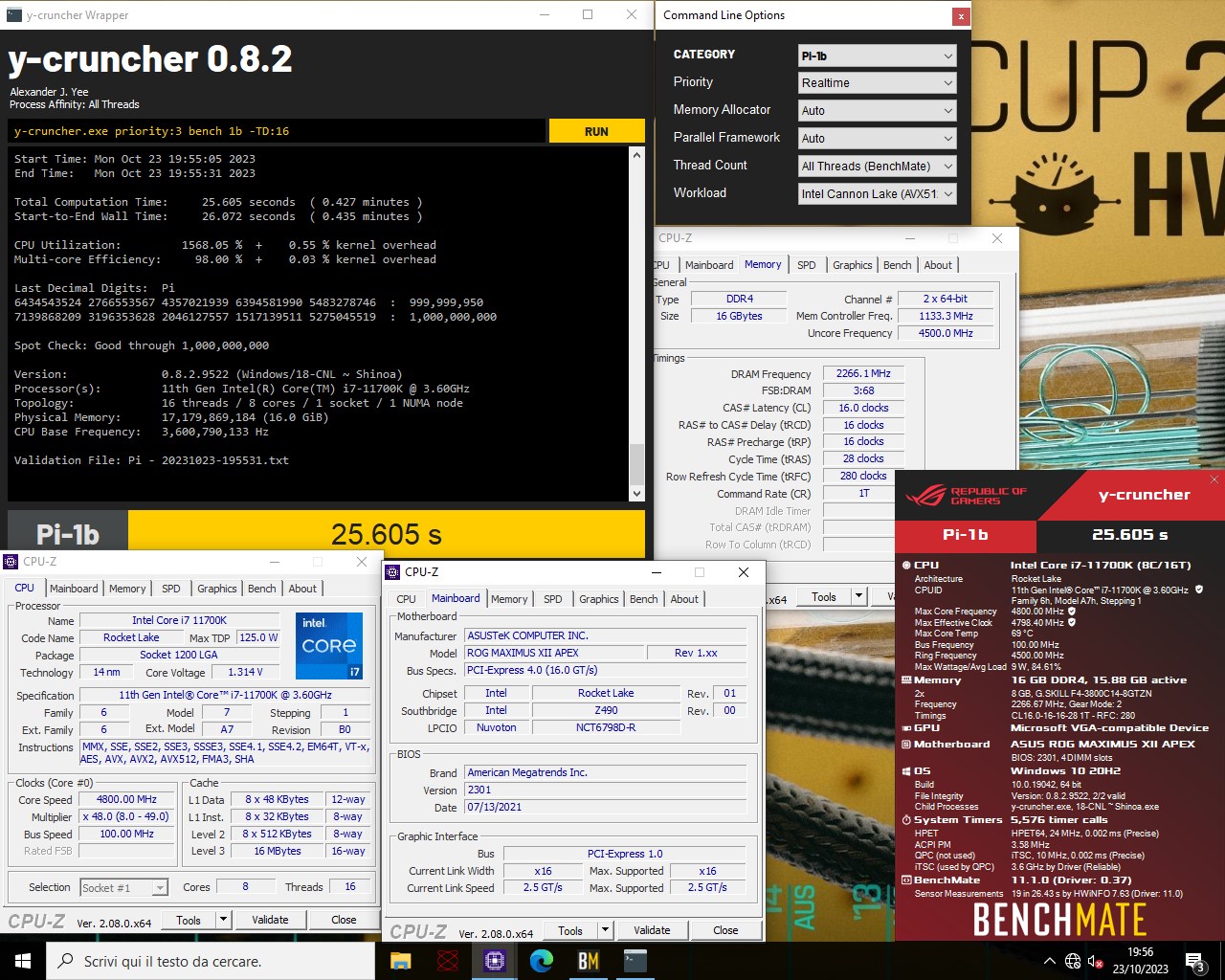1225x980 pixels.
Task: Open Bench tab in the CPU-Z window showing the CPU tab
Action: [x=261, y=589]
